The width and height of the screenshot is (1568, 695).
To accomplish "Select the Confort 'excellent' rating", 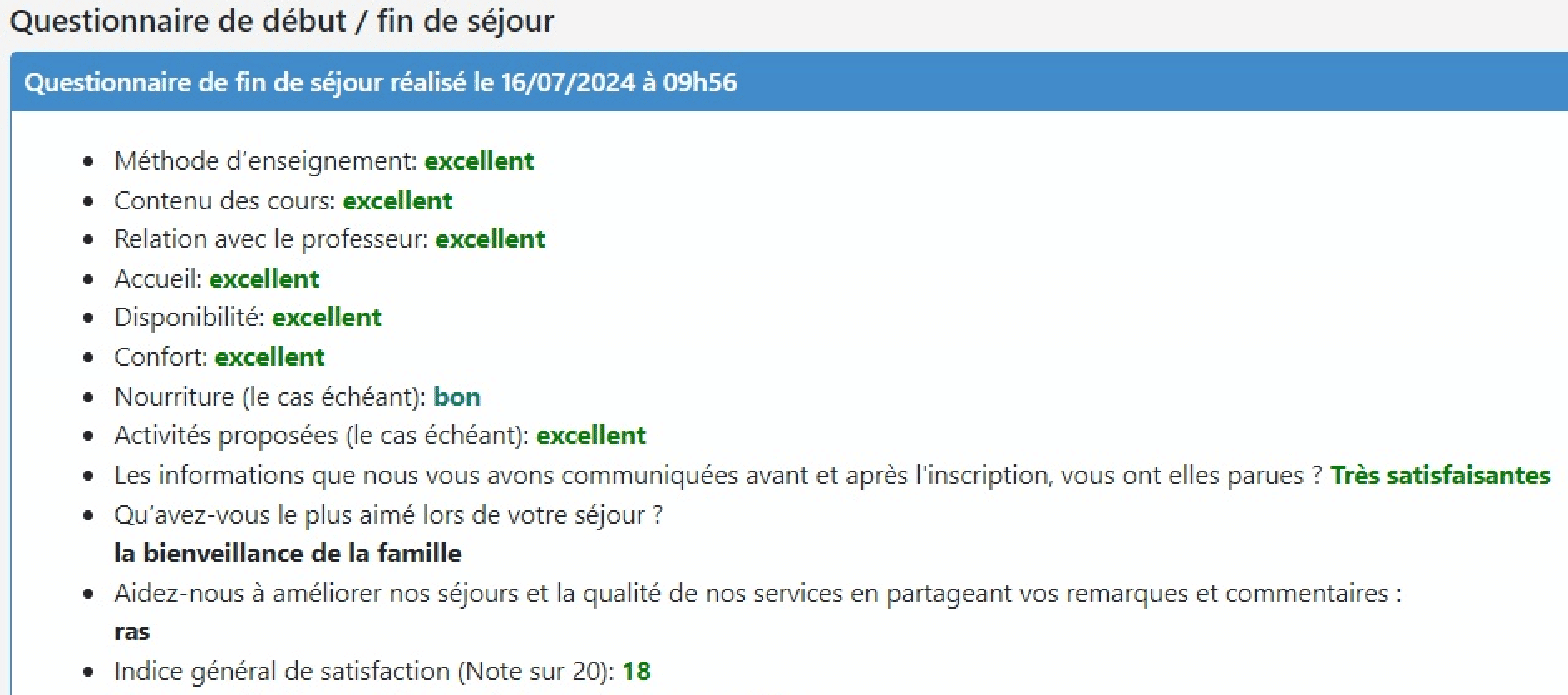I will pyautogui.click(x=270, y=357).
